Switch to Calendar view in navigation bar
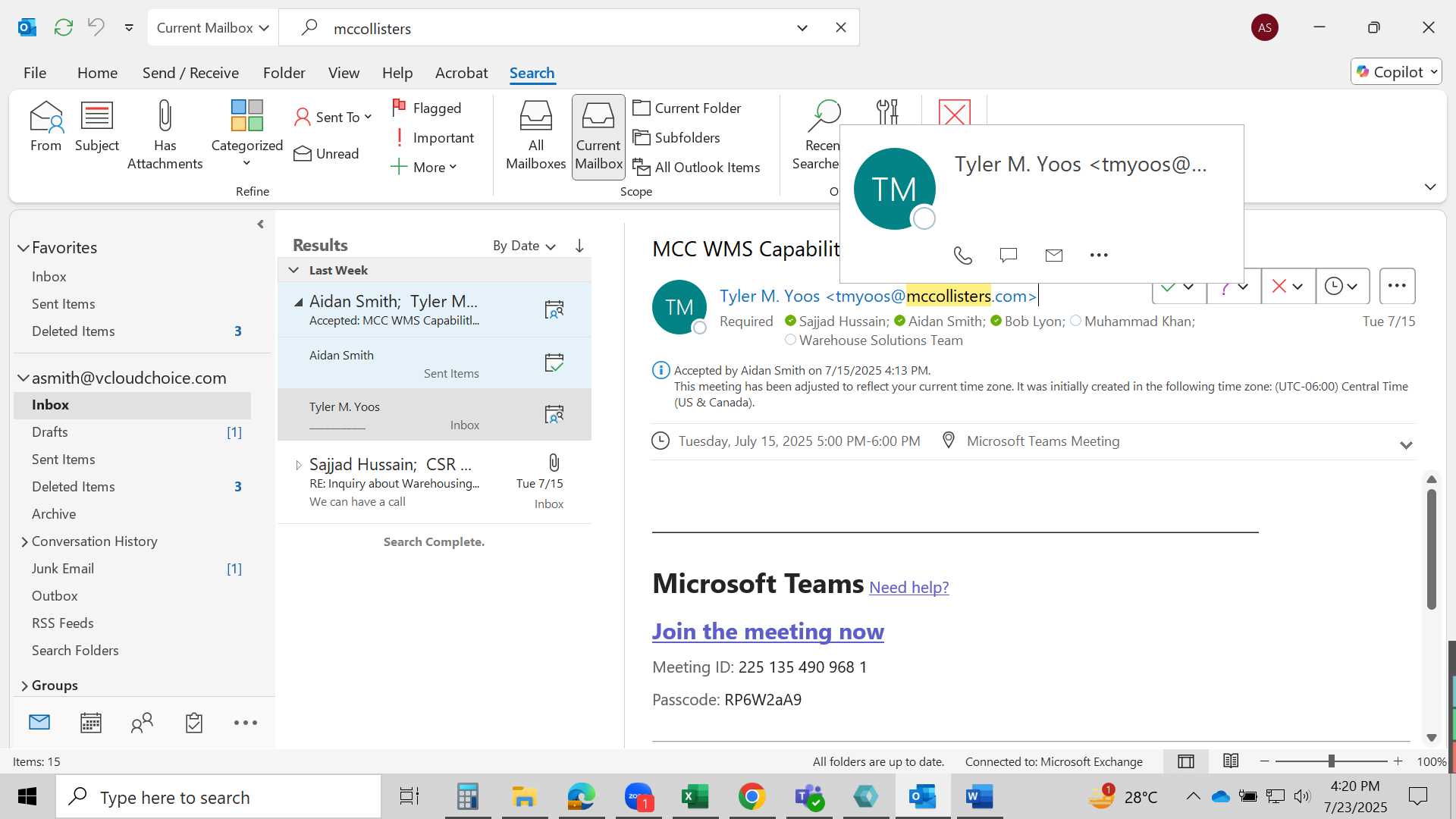This screenshot has height=819, width=1456. coord(91,723)
